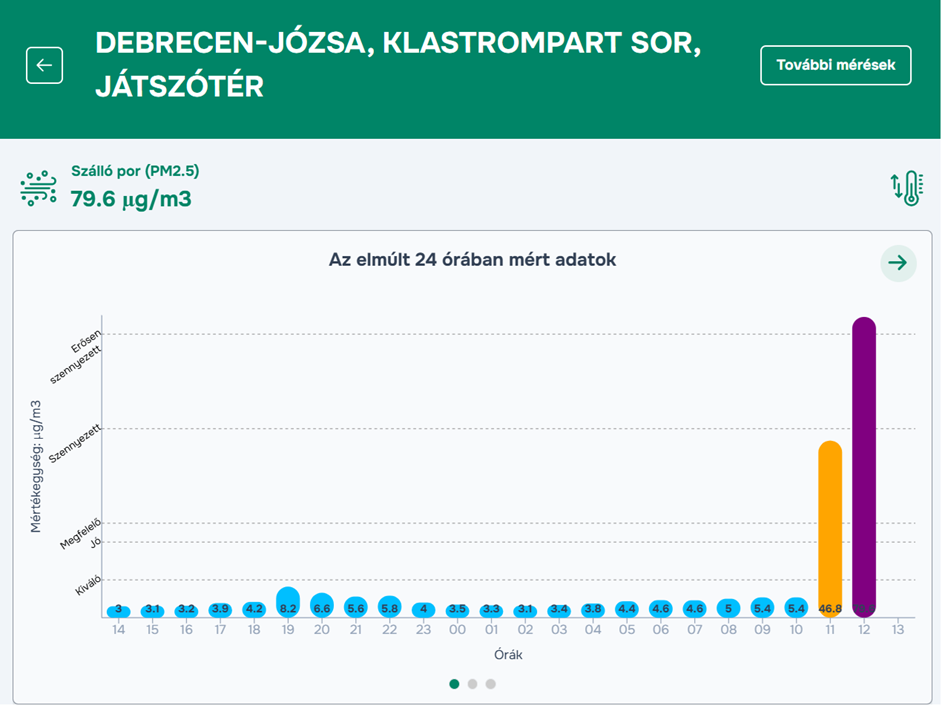
Task: Click the 79.6 µg/m3 reading value
Action: coord(131,199)
